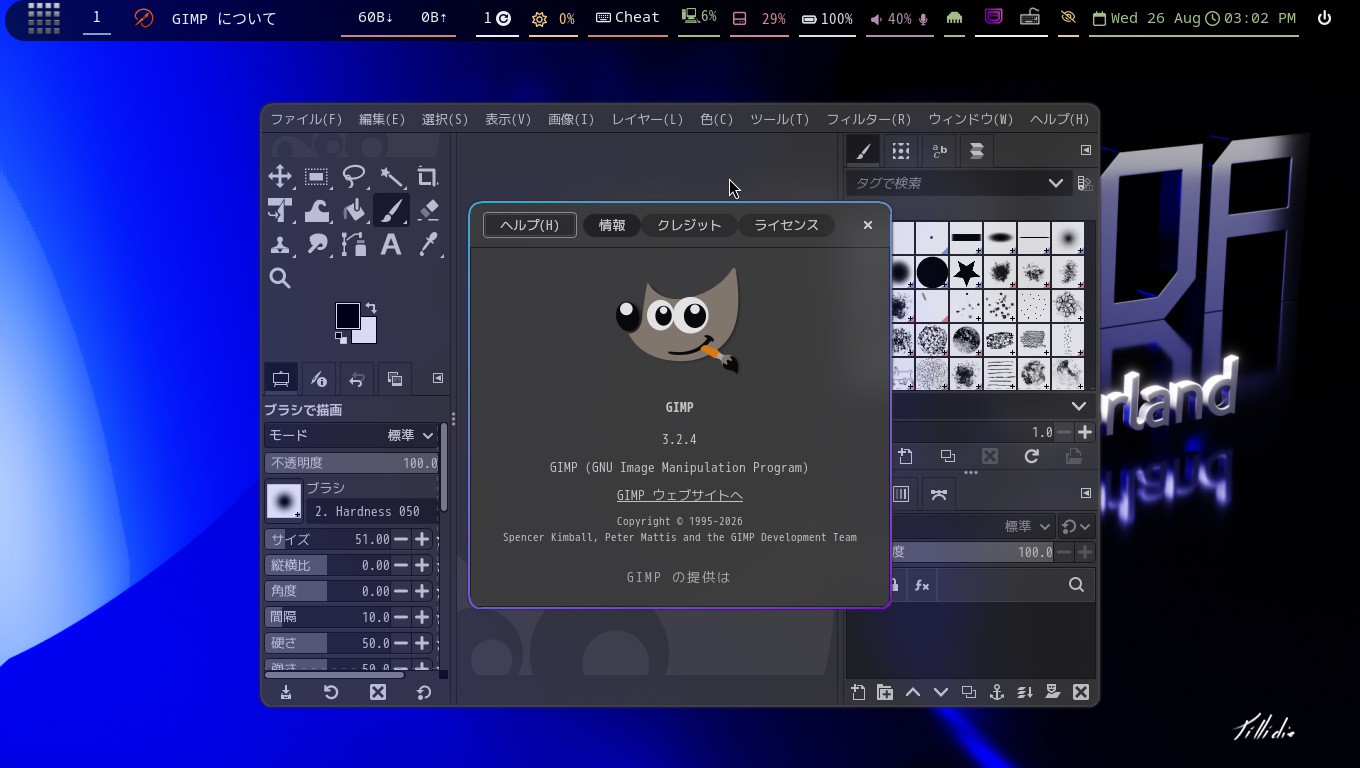This screenshot has width=1360, height=768.
Task: Select the Rectangle Select tool
Action: pyautogui.click(x=317, y=177)
